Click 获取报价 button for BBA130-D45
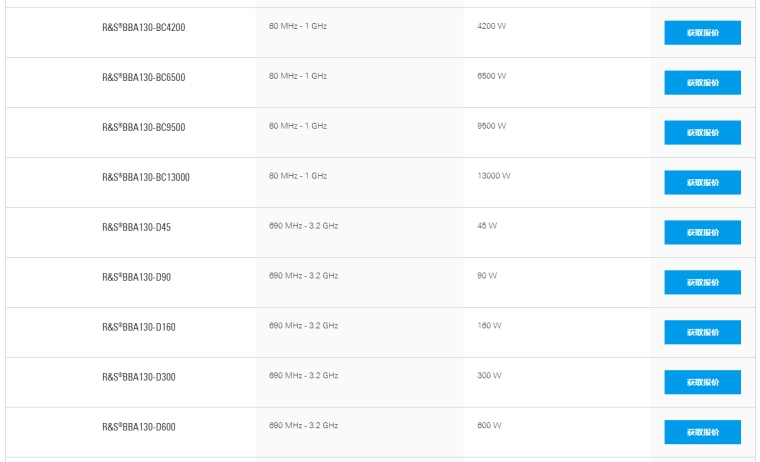The width and height of the screenshot is (760, 462). click(702, 233)
